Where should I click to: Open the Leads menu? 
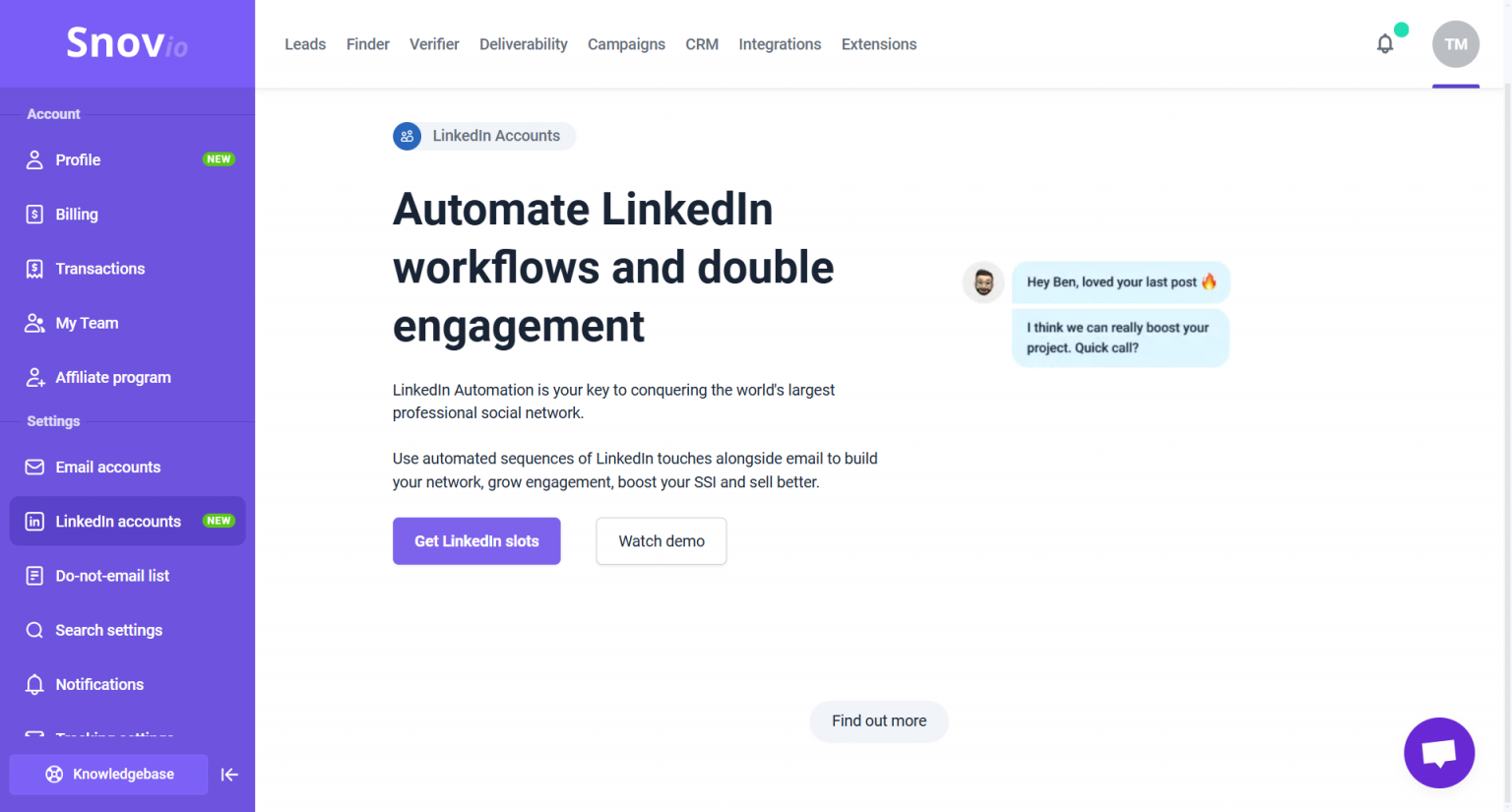(x=305, y=44)
